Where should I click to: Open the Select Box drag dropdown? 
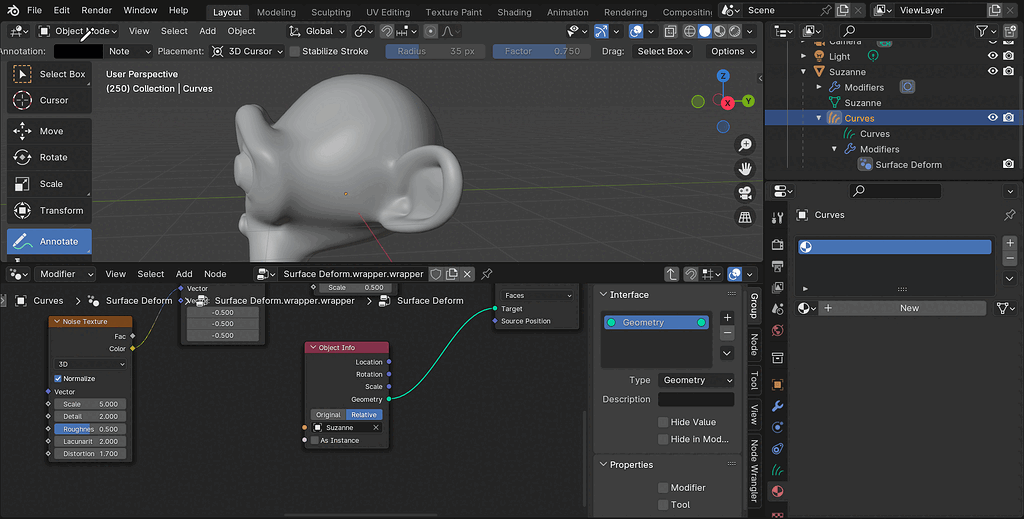(x=665, y=52)
